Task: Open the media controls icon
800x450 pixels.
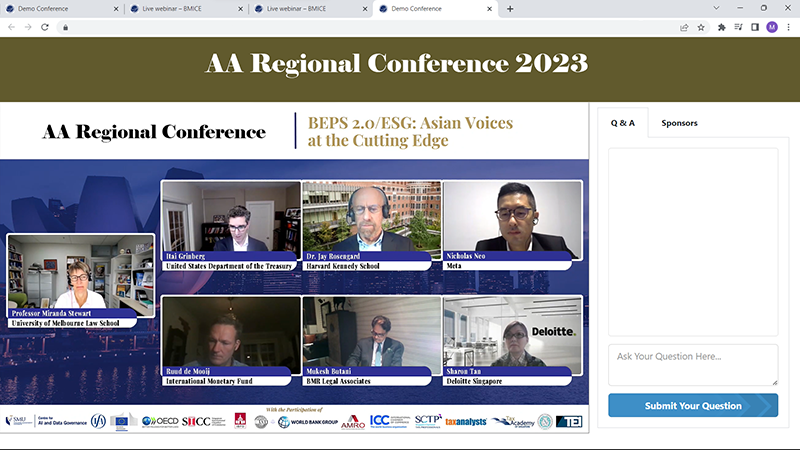Action: click(x=738, y=27)
